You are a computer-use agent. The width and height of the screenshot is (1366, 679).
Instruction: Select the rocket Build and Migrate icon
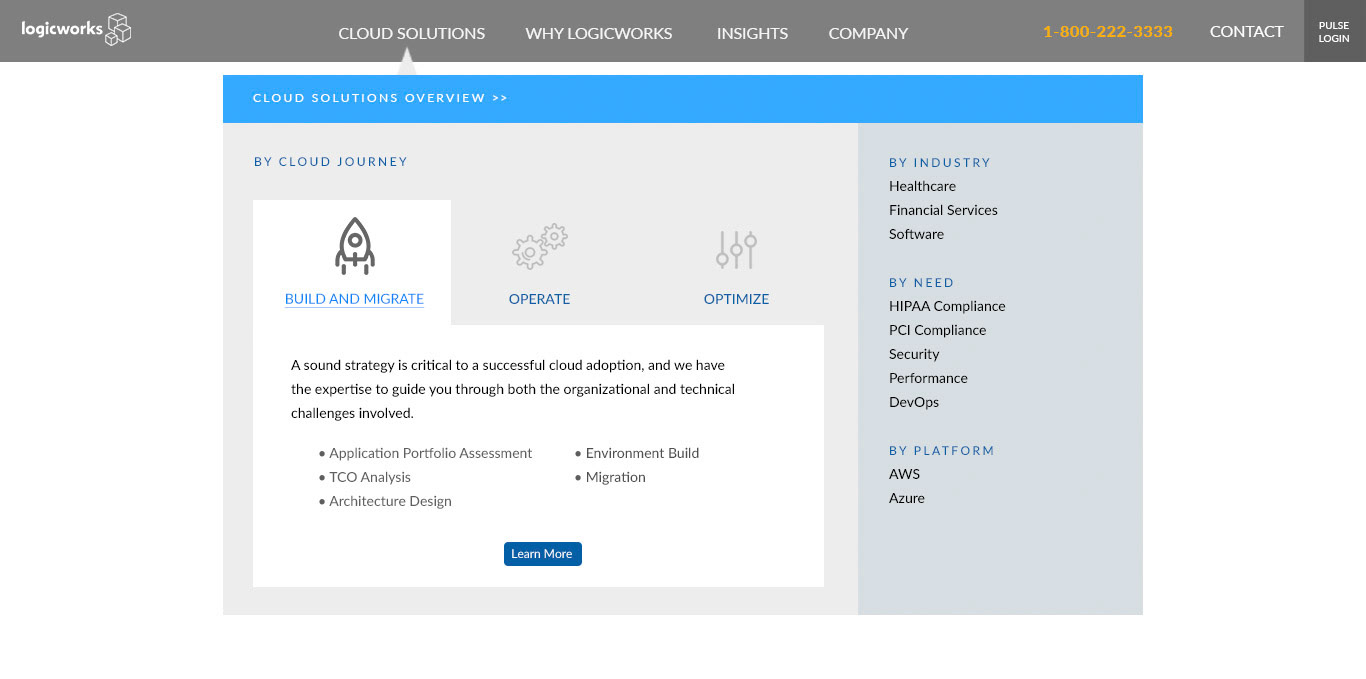(354, 246)
